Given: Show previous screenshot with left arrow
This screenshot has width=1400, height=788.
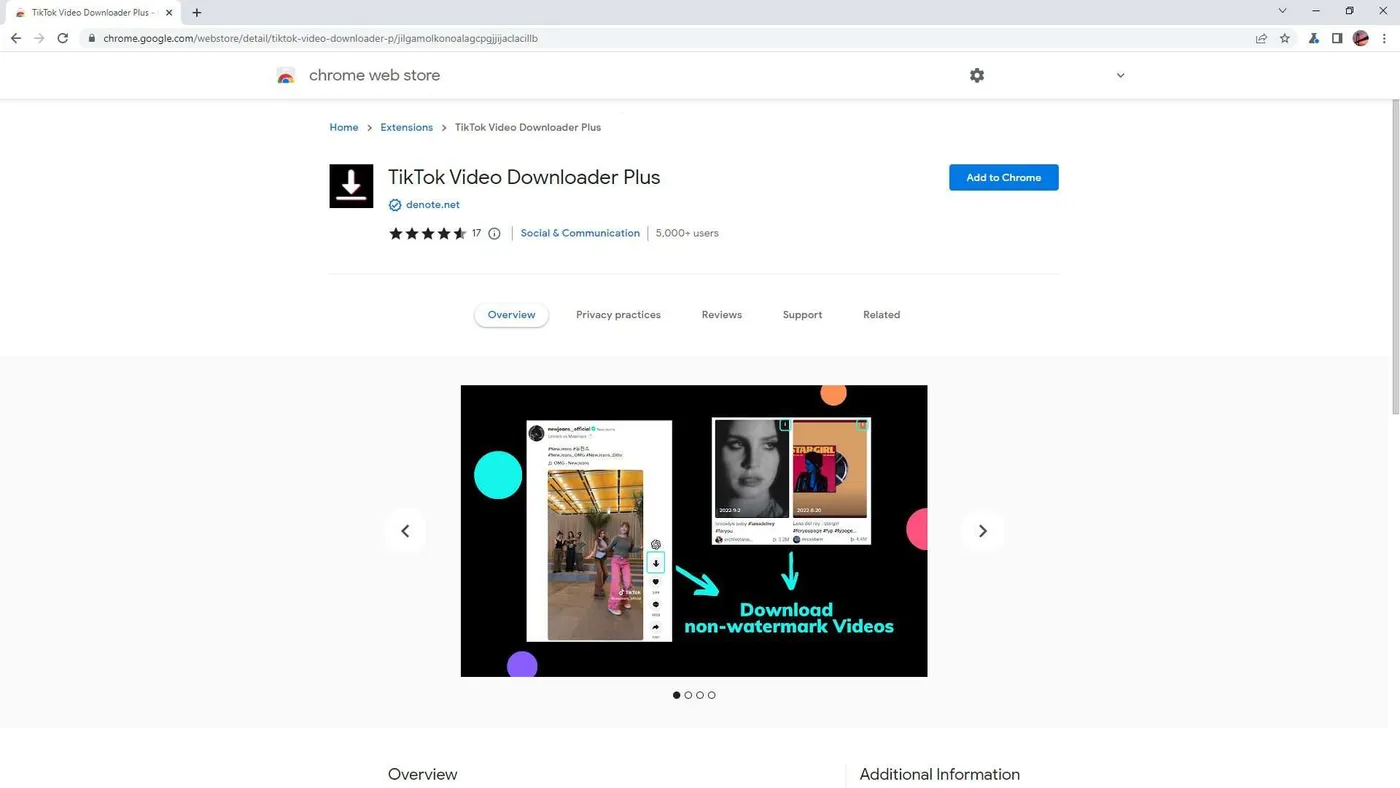Looking at the screenshot, I should [405, 531].
